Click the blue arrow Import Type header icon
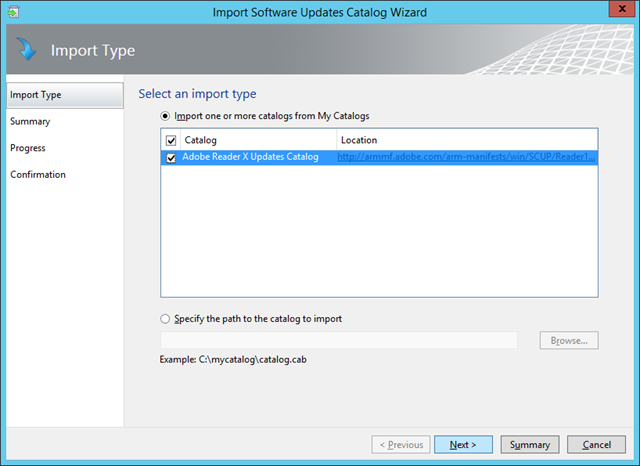This screenshot has height=466, width=640. tap(27, 49)
